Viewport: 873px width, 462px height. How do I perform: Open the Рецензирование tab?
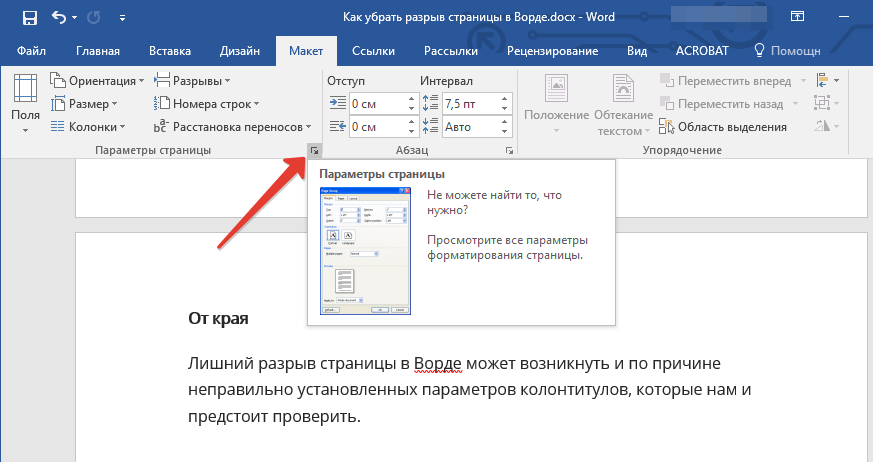click(x=552, y=51)
